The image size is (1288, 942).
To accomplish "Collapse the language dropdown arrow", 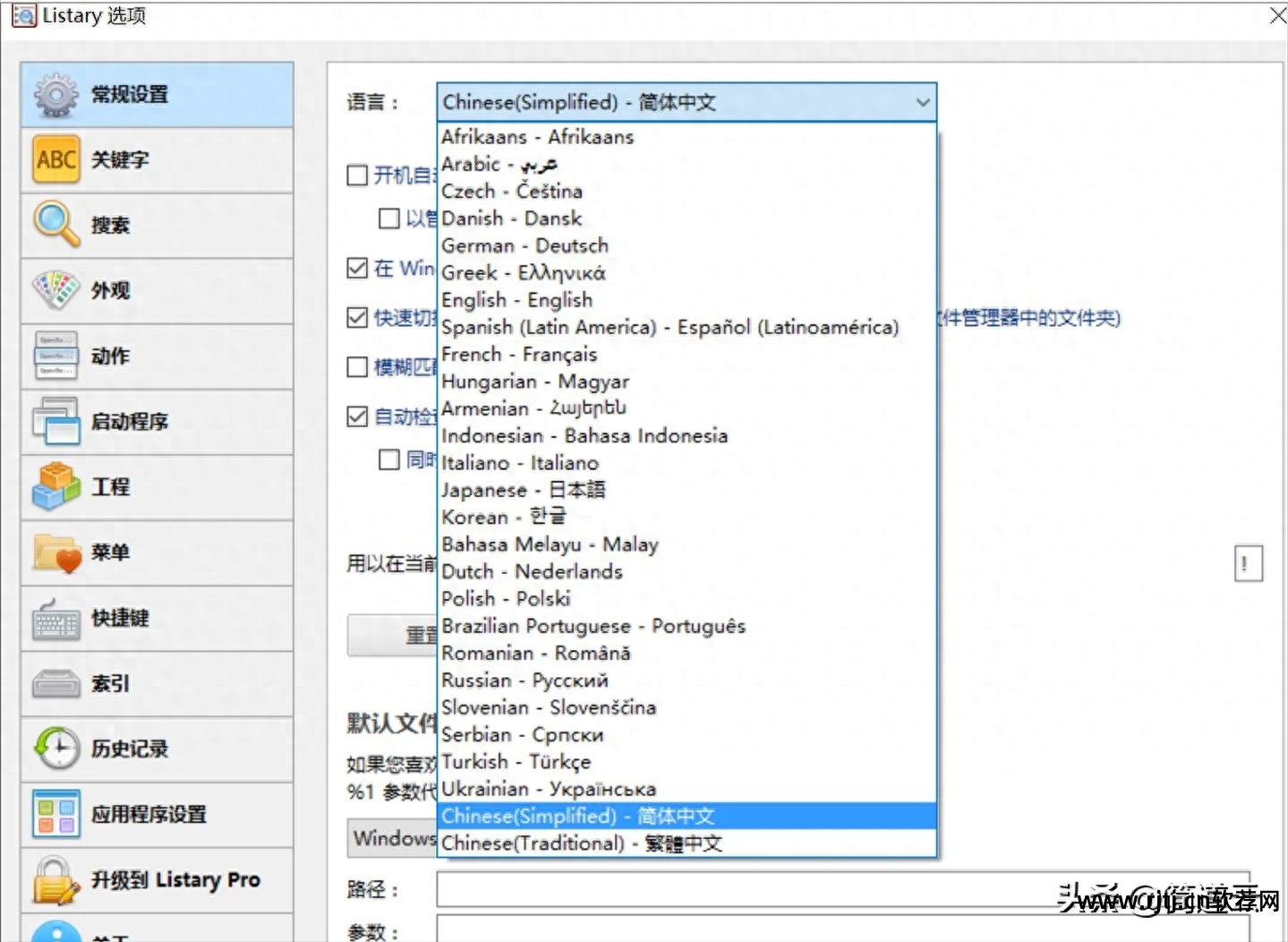I will (x=923, y=102).
